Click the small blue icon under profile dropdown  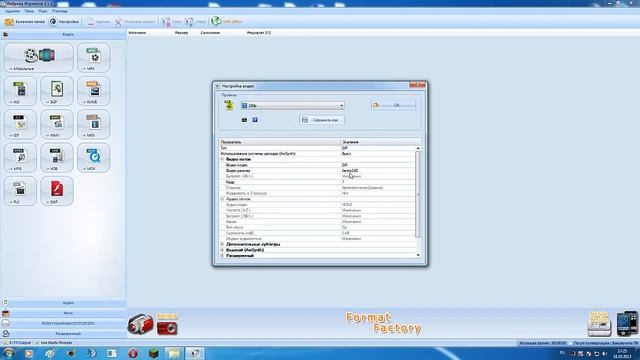coord(255,120)
